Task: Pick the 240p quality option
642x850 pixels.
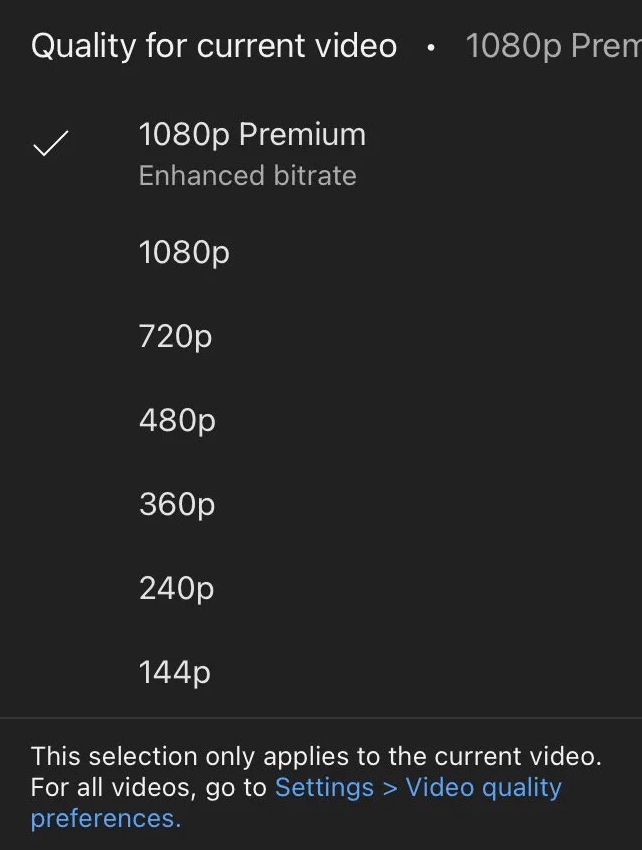Action: tap(177, 588)
